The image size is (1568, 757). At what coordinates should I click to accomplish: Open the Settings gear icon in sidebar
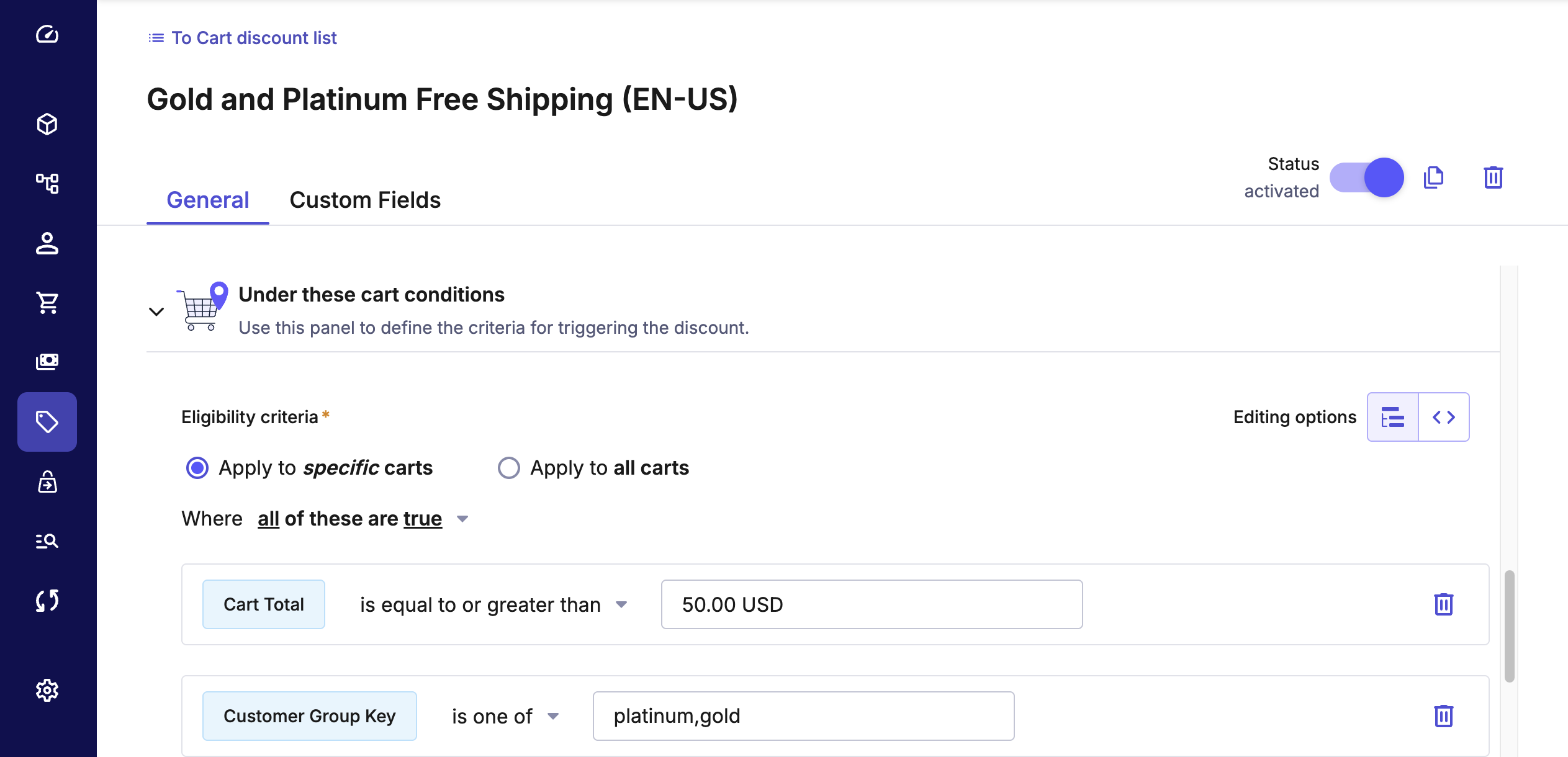click(47, 690)
